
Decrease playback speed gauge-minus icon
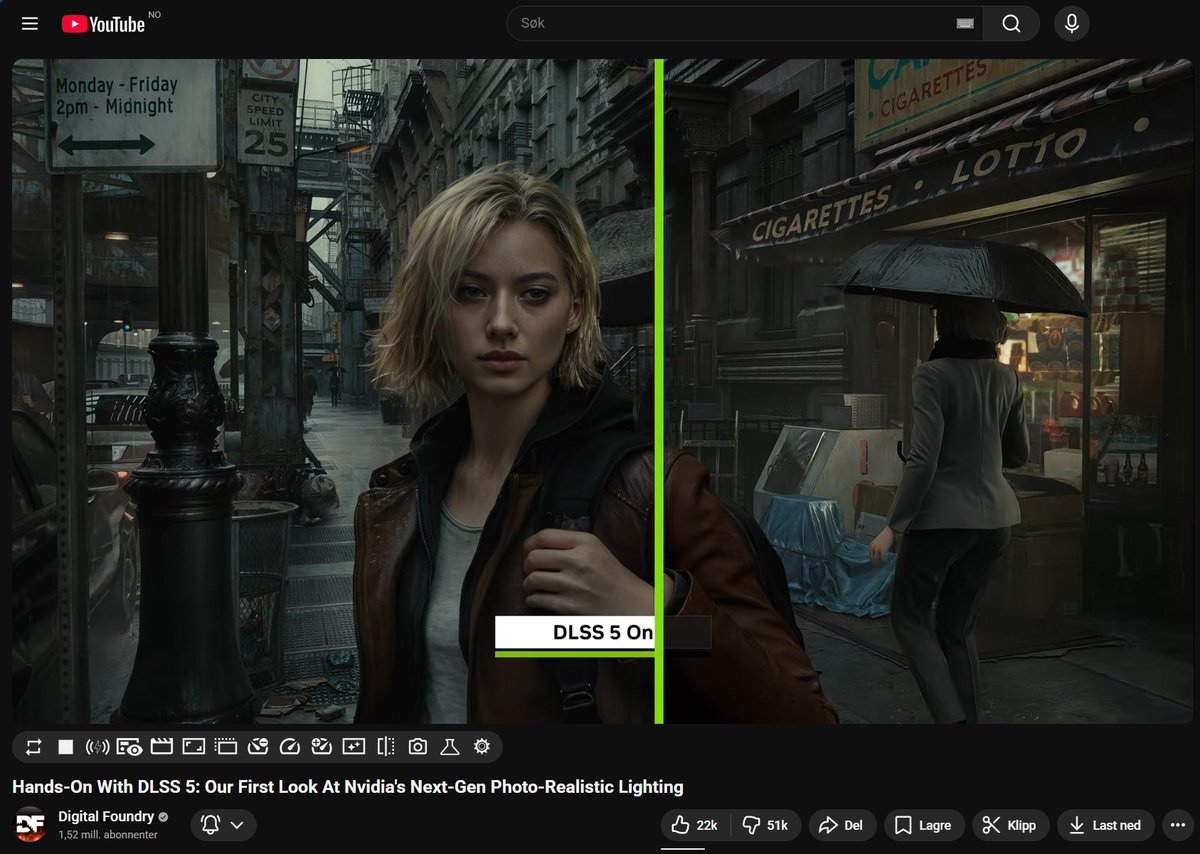click(258, 747)
